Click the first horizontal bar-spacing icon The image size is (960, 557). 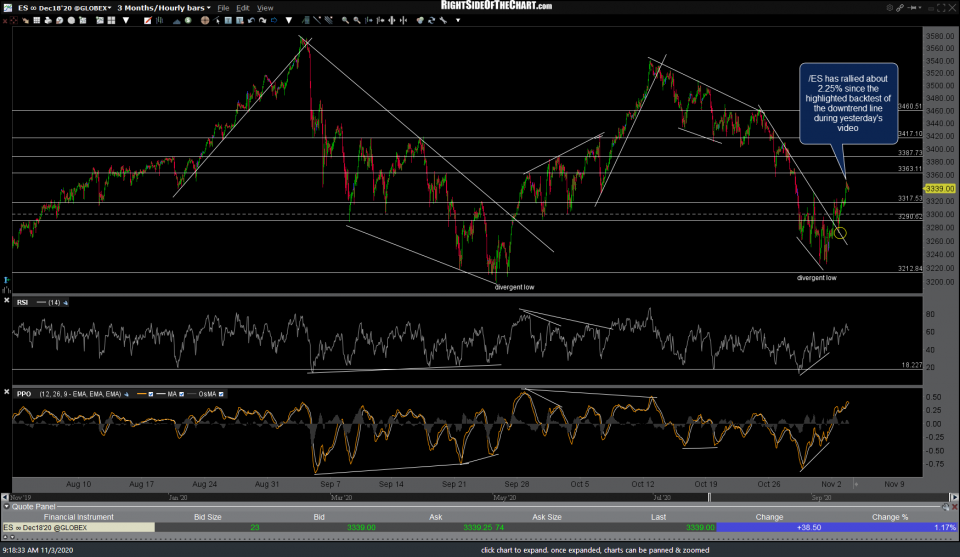(369, 20)
